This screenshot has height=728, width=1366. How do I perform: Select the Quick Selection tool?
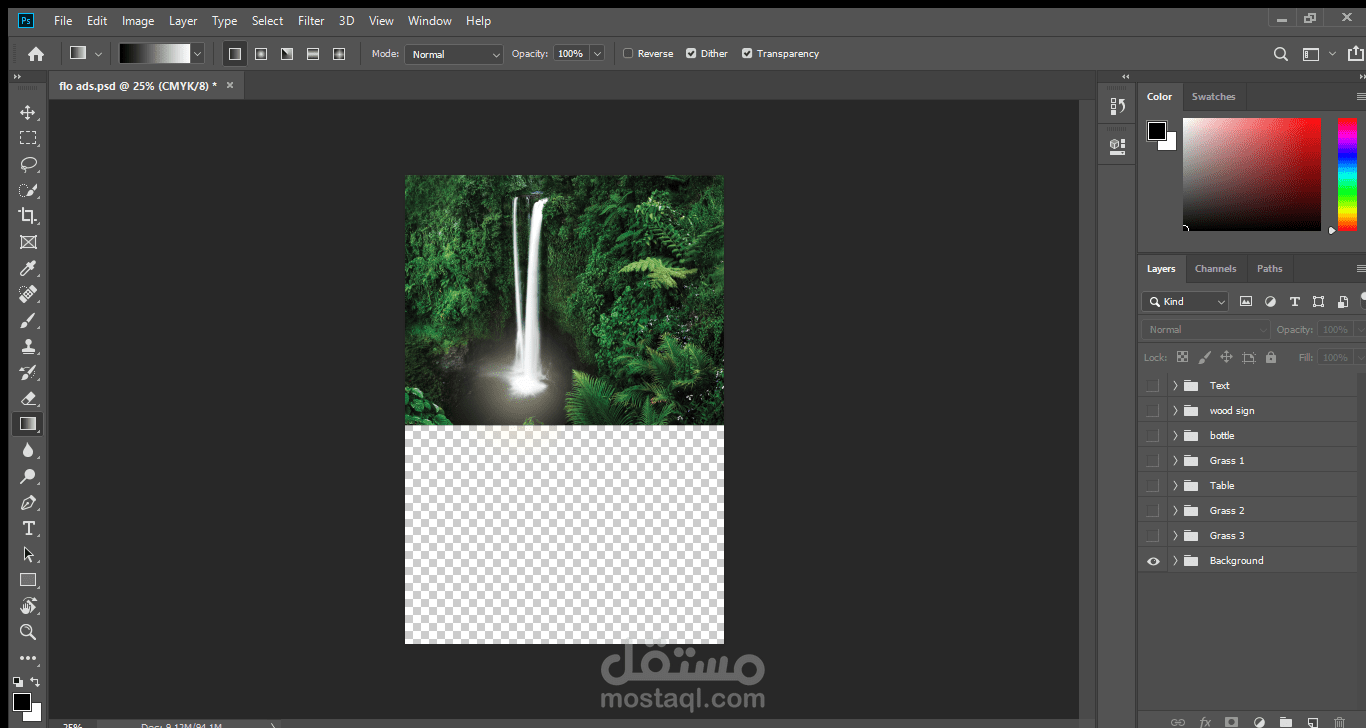28,190
